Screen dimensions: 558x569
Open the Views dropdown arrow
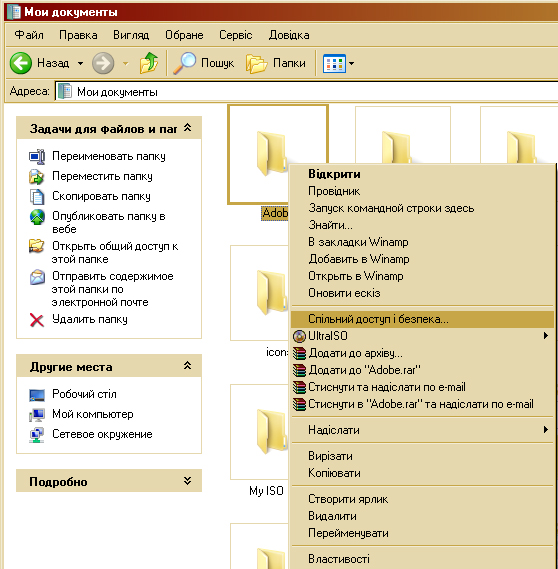point(351,64)
